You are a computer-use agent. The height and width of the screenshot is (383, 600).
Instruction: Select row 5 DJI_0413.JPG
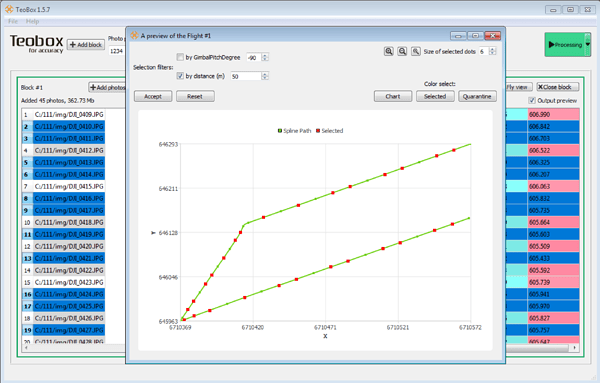point(69,162)
